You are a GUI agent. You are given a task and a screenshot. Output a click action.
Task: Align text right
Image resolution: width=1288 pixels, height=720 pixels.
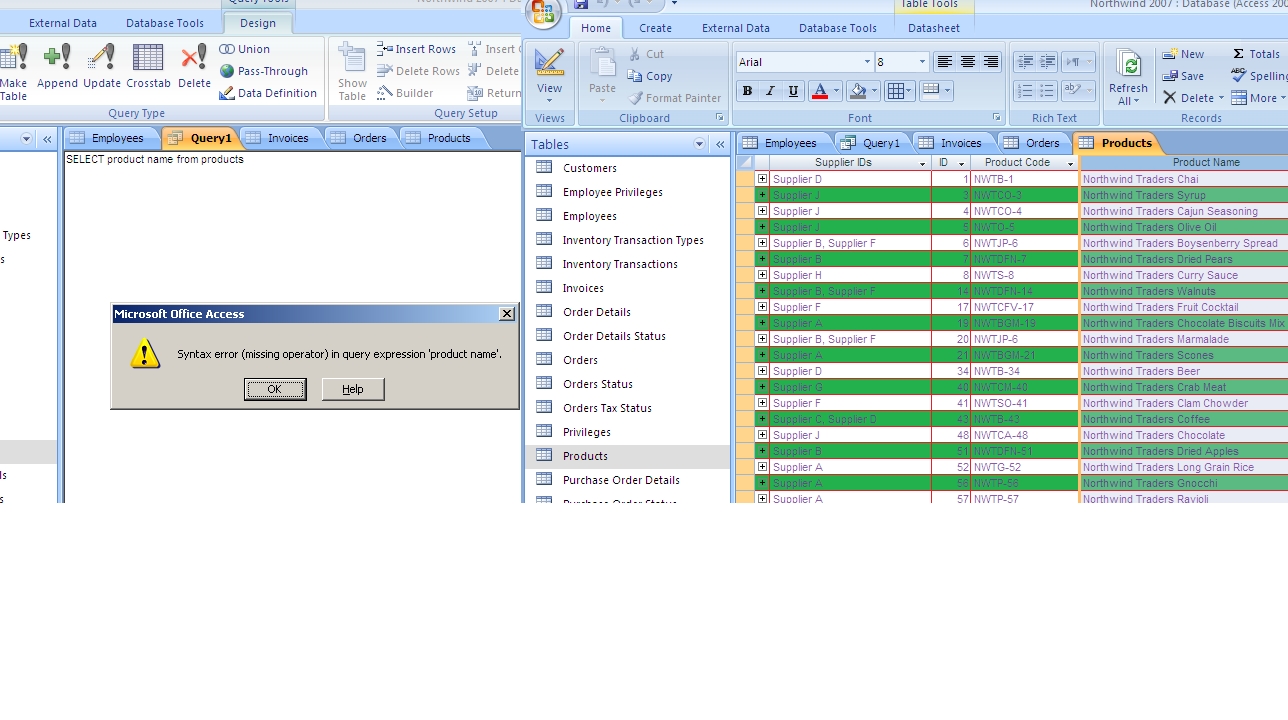tap(990, 62)
